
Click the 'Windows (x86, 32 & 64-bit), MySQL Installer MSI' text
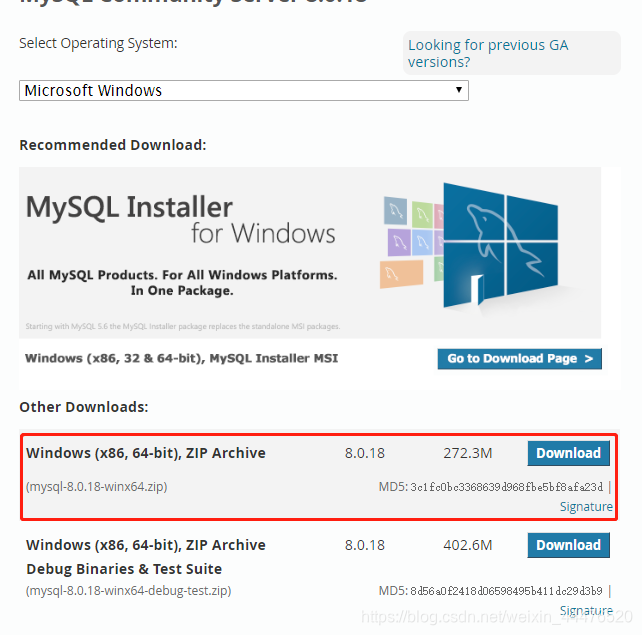182,358
